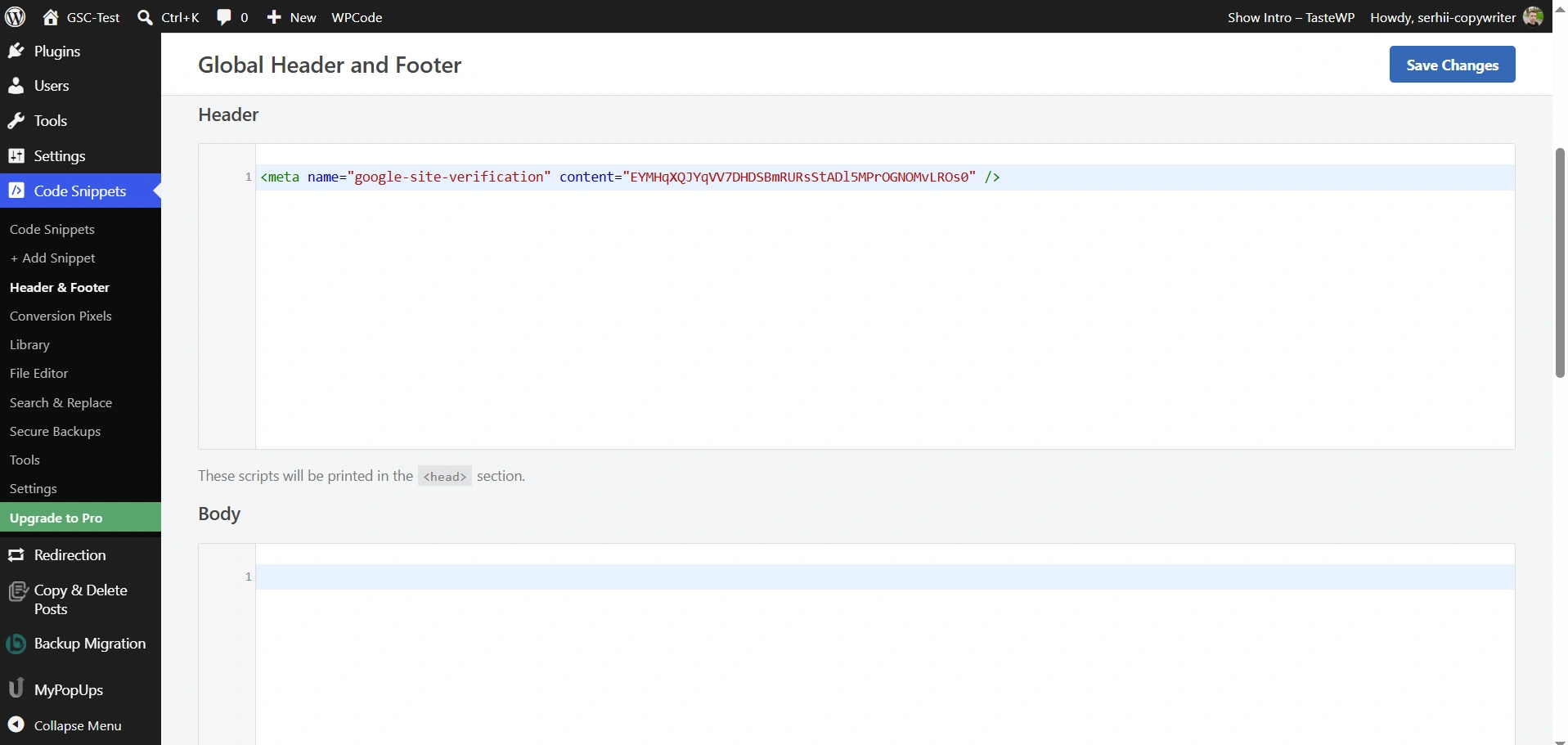
Task: Click the Users person icon
Action: tap(16, 85)
